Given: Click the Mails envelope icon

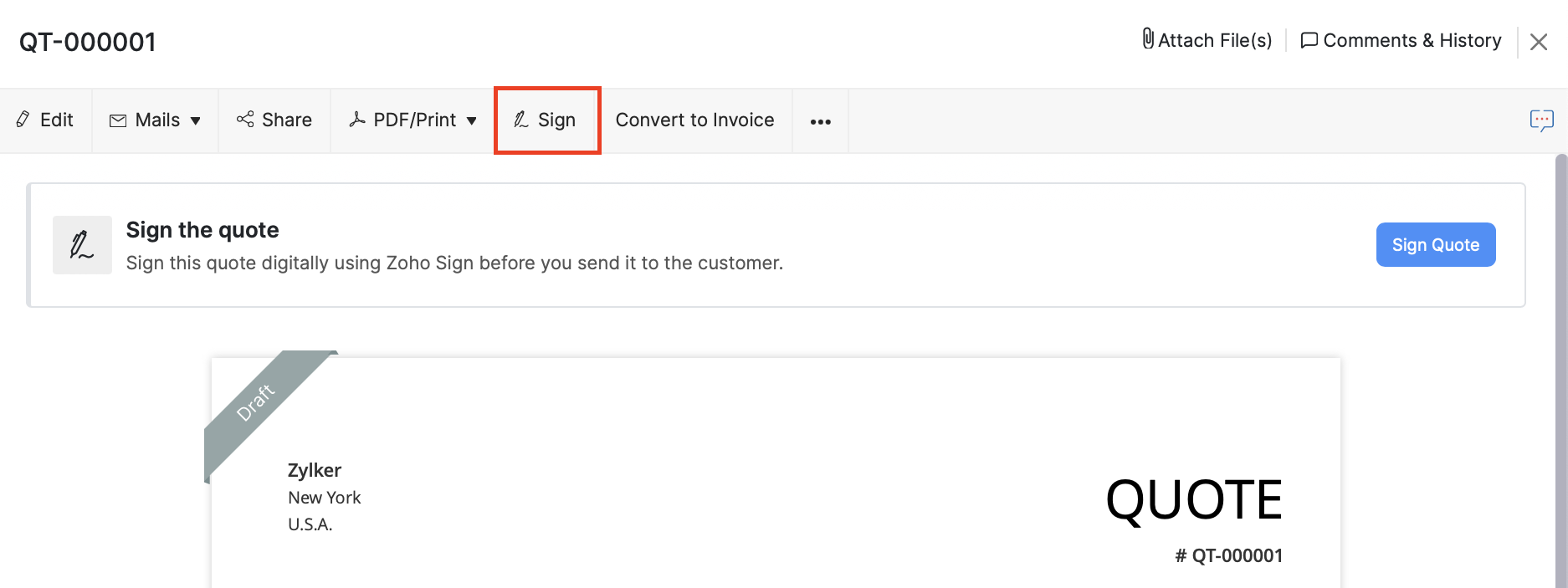Looking at the screenshot, I should pos(118,120).
